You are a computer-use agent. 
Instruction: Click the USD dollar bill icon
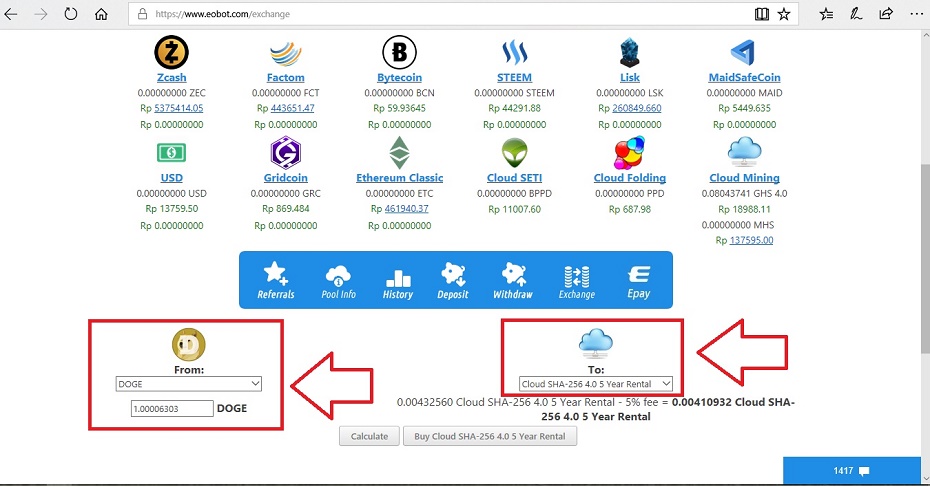point(171,152)
